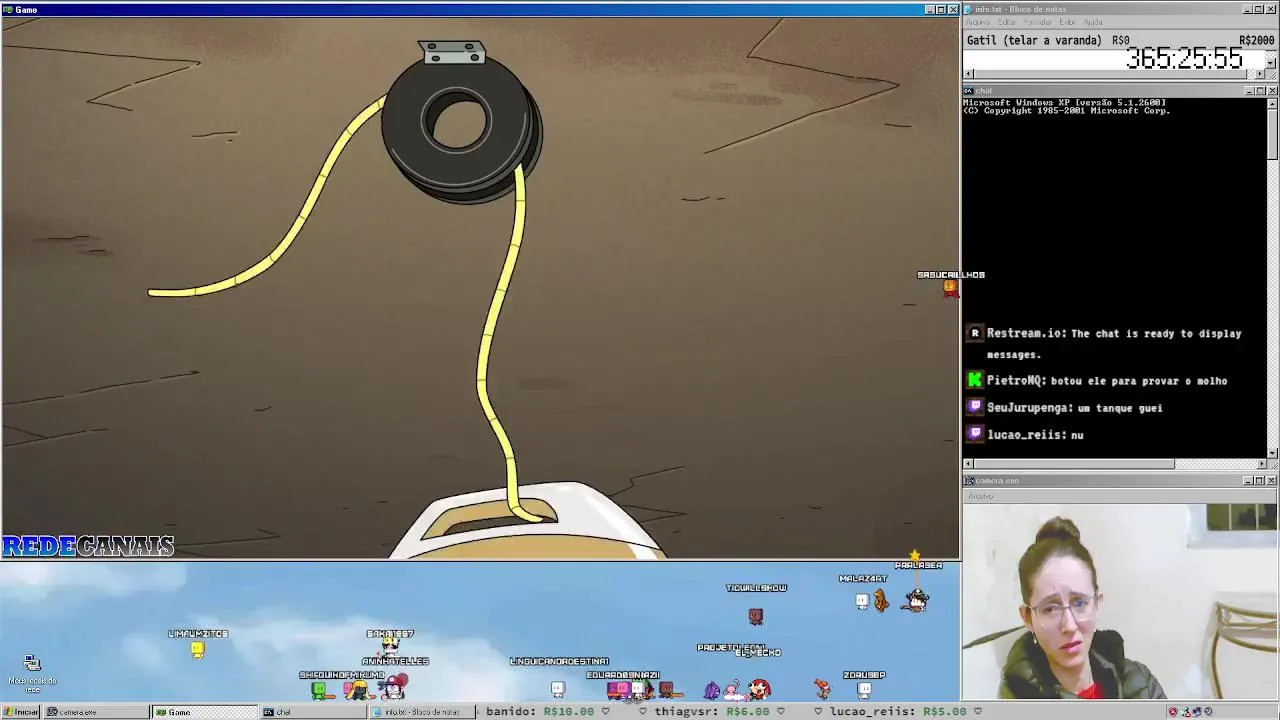This screenshot has height=720, width=1280.
Task: Open Exibir menu in Notepad
Action: pos(1067,22)
